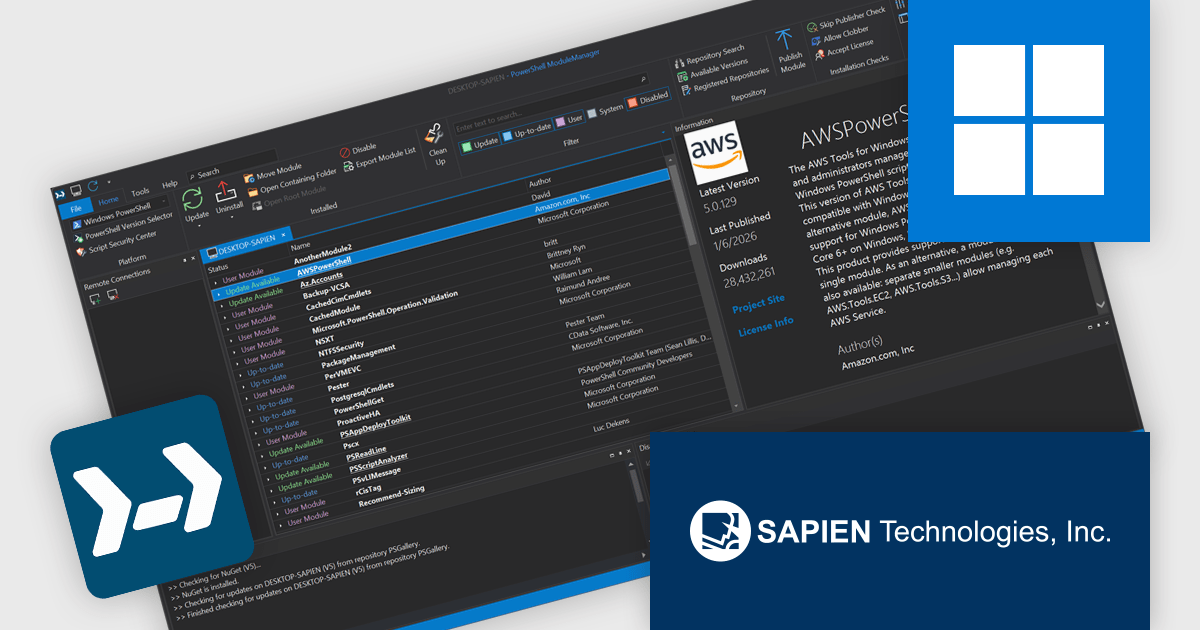Click the ribbon Search box
Image resolution: width=1200 pixels, height=630 pixels.
233,166
